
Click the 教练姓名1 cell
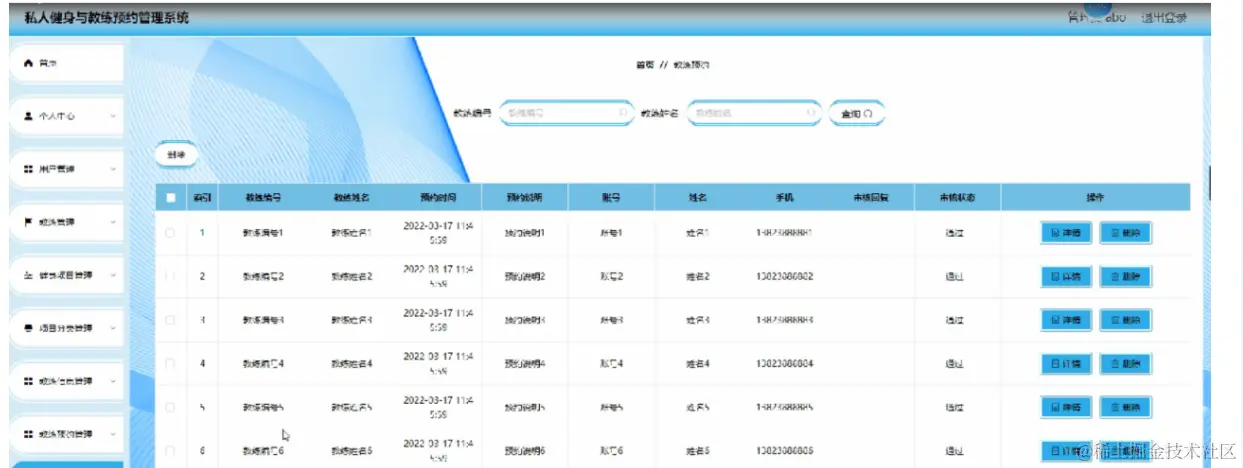351,233
